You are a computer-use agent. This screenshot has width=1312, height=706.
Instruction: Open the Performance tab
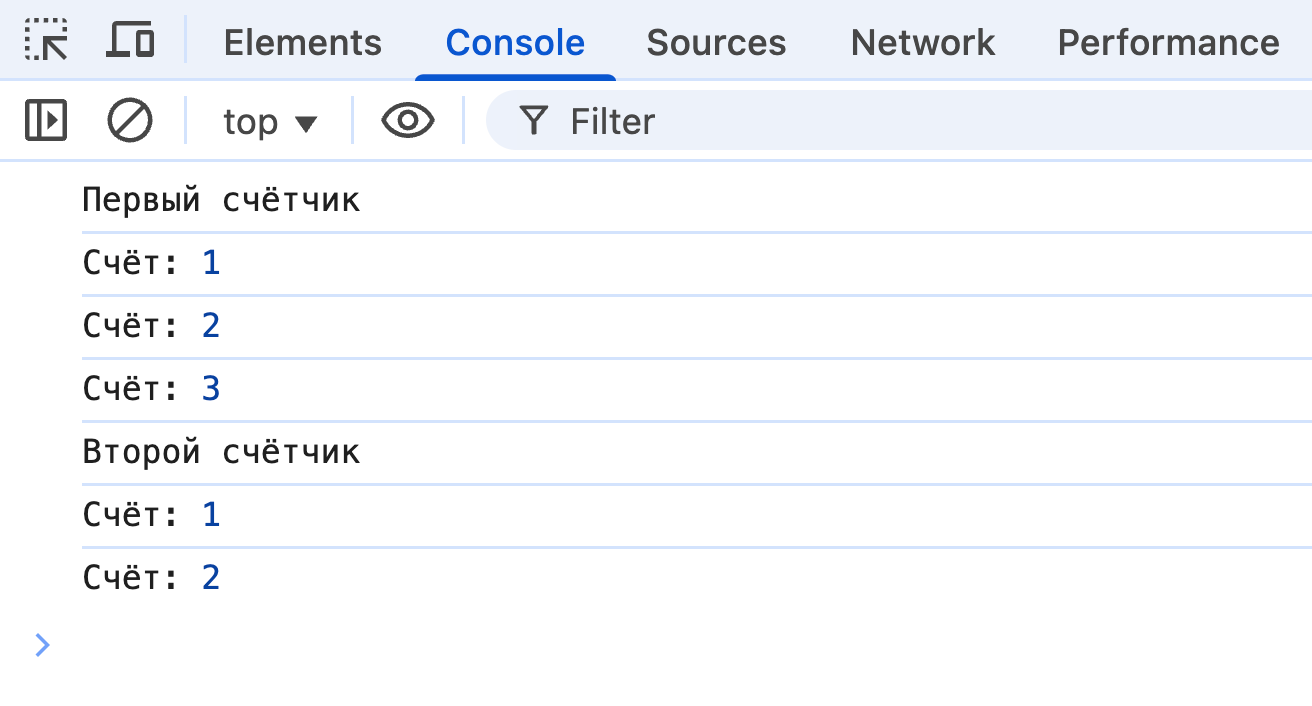(1168, 42)
